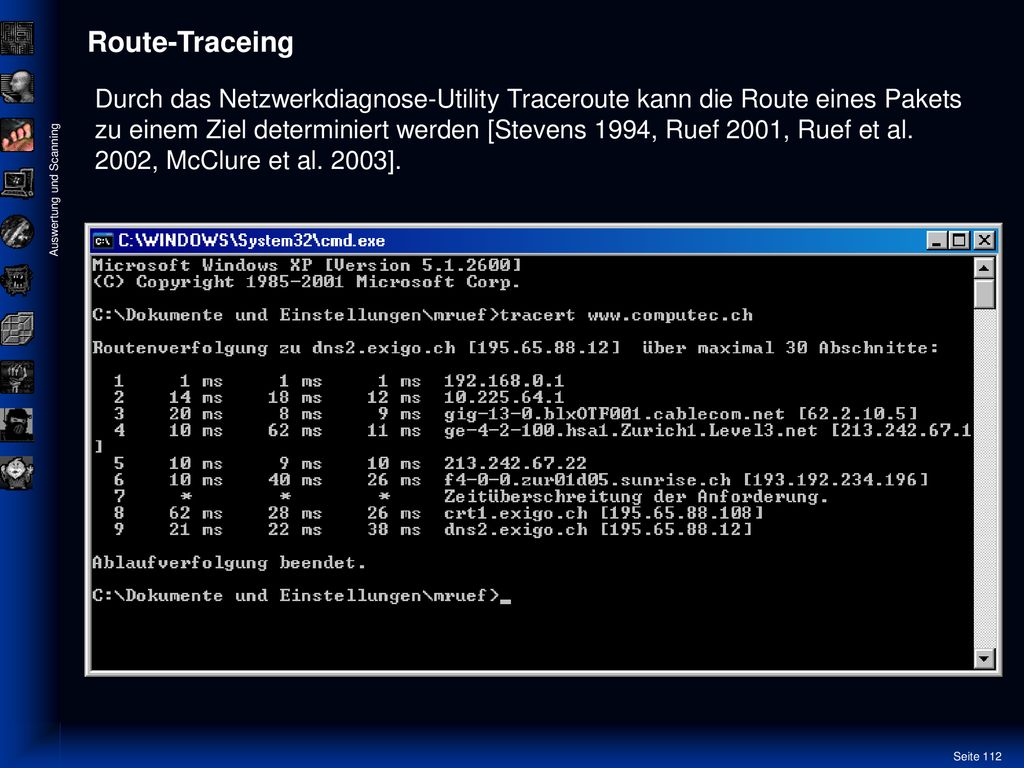Click the 'Seite 112' page number
This screenshot has width=1024, height=768.
[977, 756]
